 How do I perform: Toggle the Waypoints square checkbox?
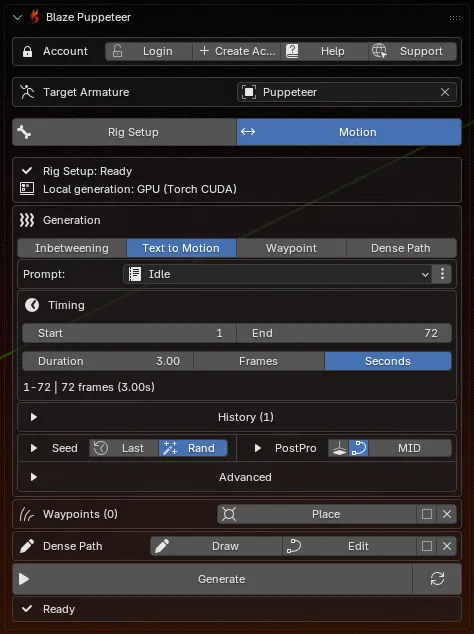coord(427,514)
